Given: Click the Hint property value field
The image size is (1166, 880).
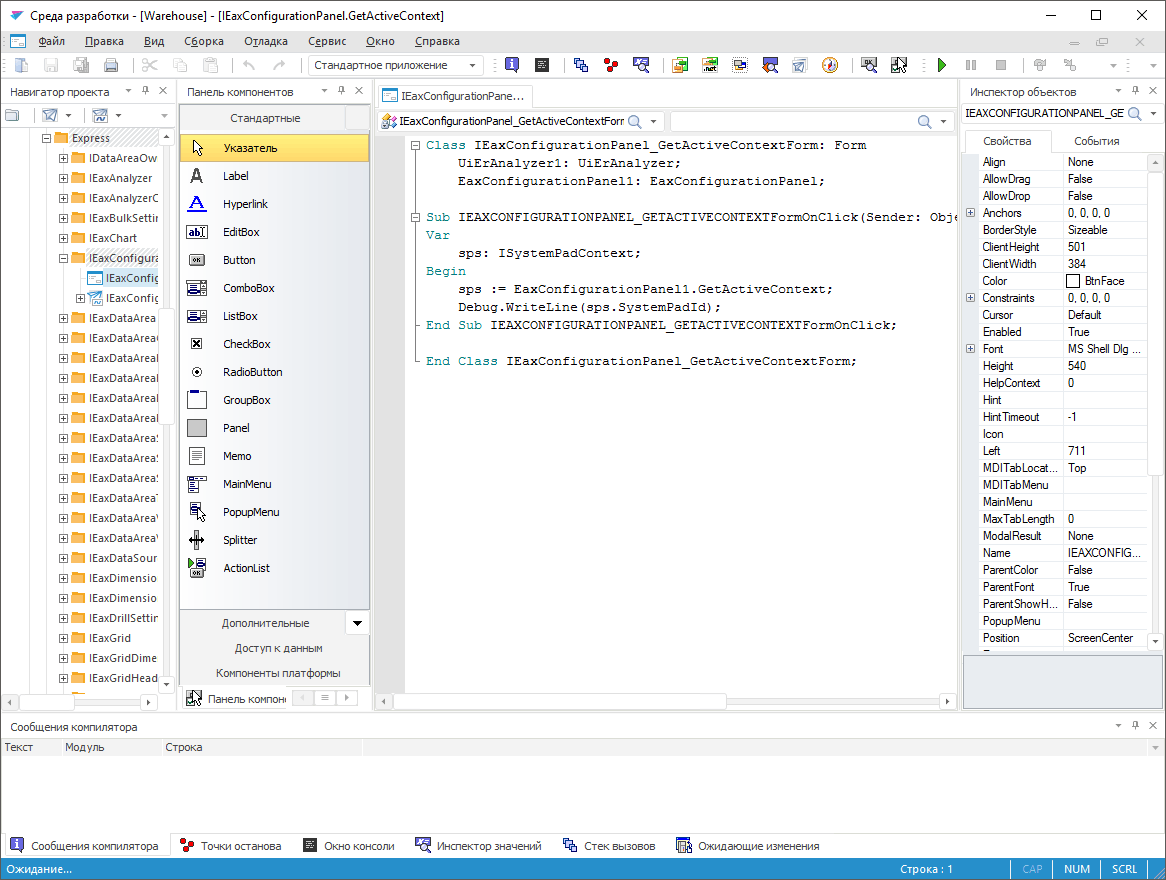Looking at the screenshot, I should (x=1104, y=400).
